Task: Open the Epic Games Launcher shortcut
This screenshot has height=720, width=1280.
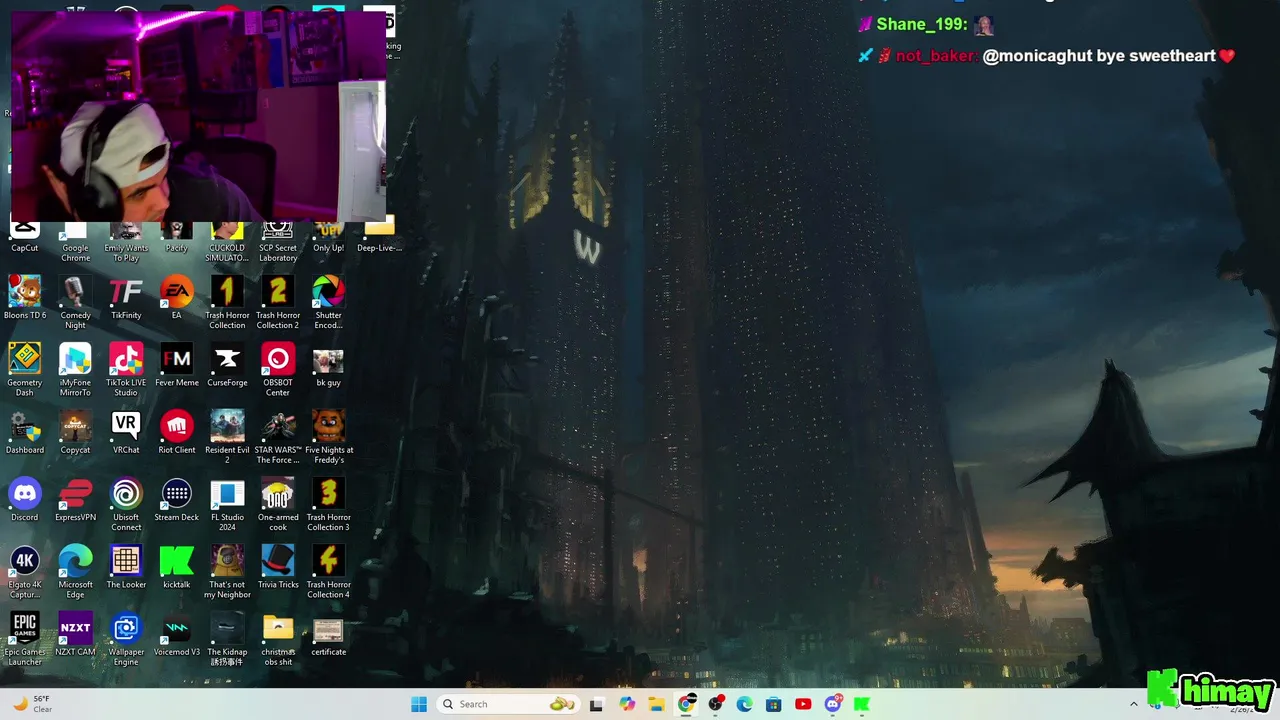Action: click(x=25, y=639)
